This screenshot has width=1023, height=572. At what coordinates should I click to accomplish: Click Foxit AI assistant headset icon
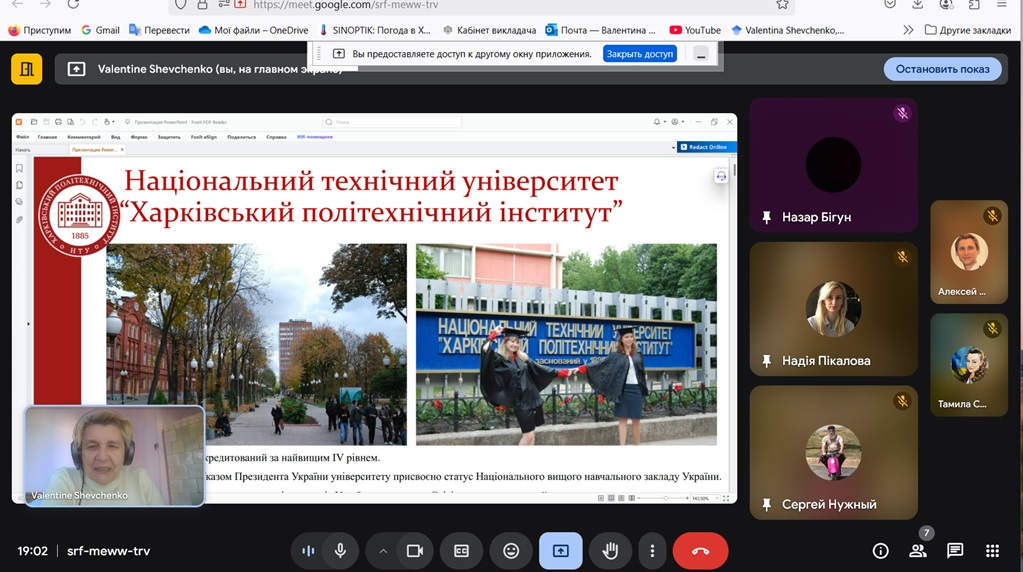(721, 176)
